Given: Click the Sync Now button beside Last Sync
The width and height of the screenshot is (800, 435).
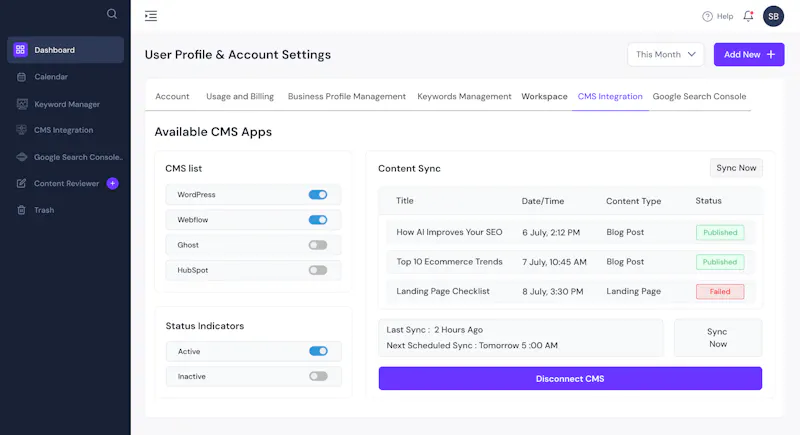Looking at the screenshot, I should pyautogui.click(x=718, y=338).
